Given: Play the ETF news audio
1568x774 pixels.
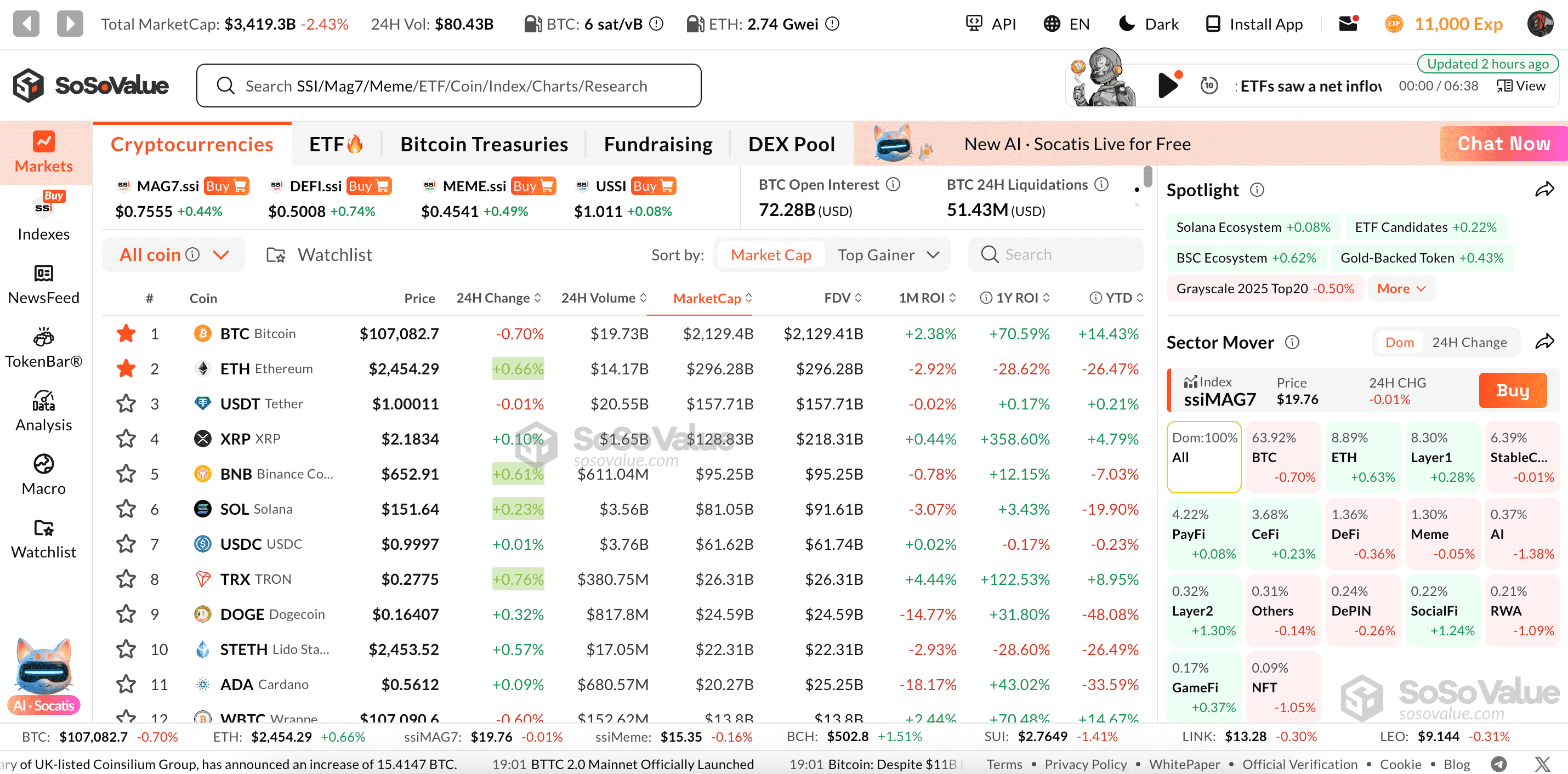Looking at the screenshot, I should [x=1168, y=85].
